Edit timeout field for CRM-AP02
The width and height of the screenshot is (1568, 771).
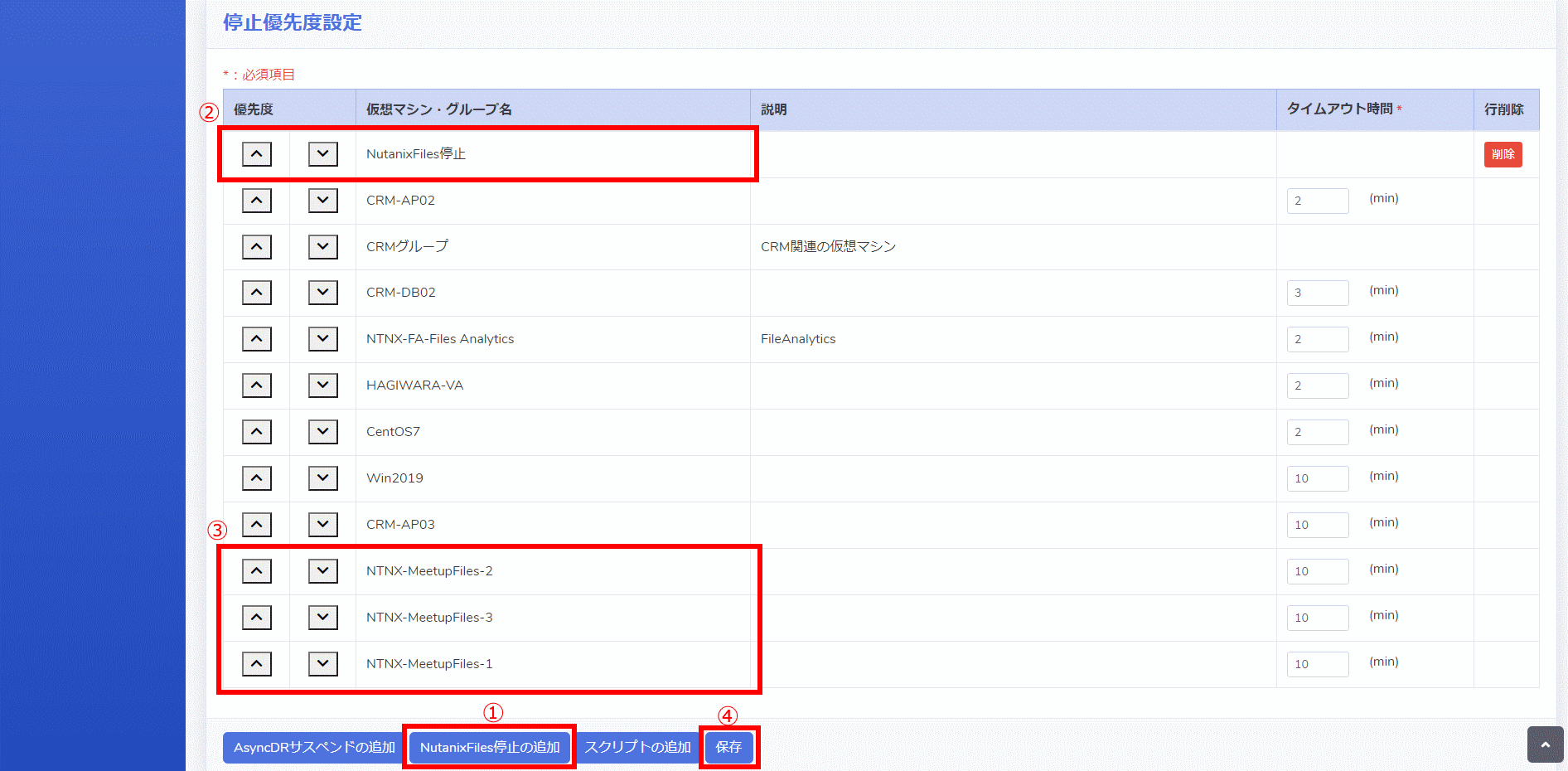[1318, 201]
